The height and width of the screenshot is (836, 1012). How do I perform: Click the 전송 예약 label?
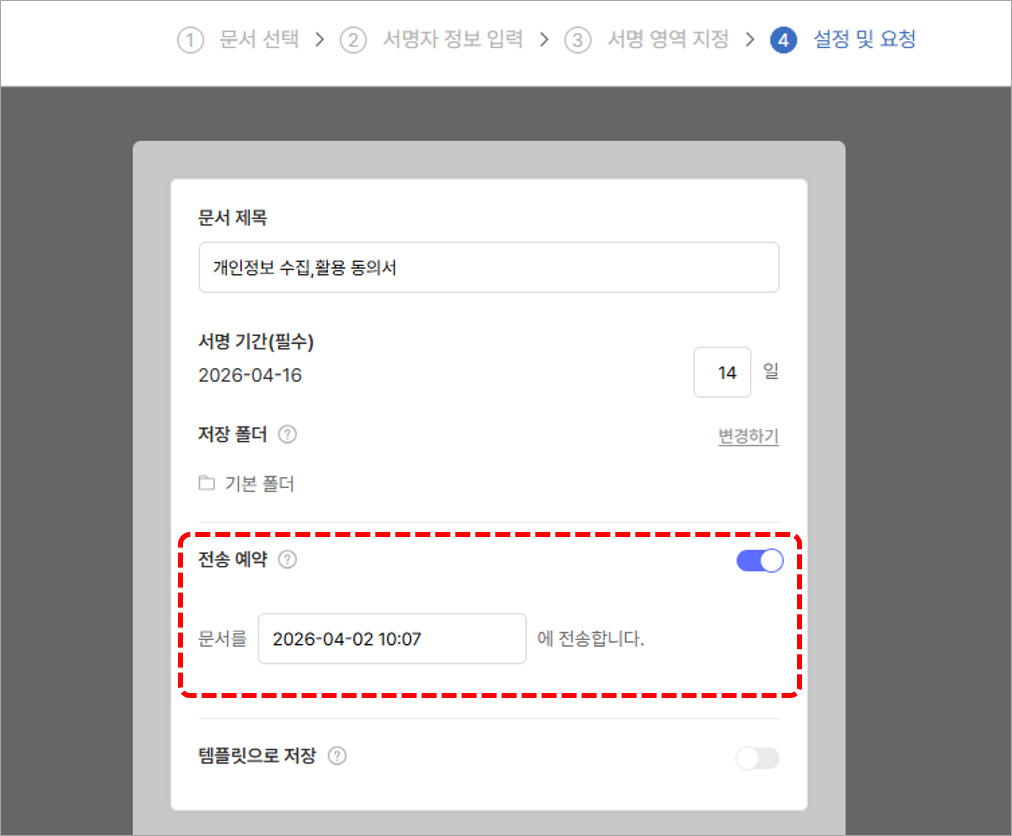pos(232,559)
